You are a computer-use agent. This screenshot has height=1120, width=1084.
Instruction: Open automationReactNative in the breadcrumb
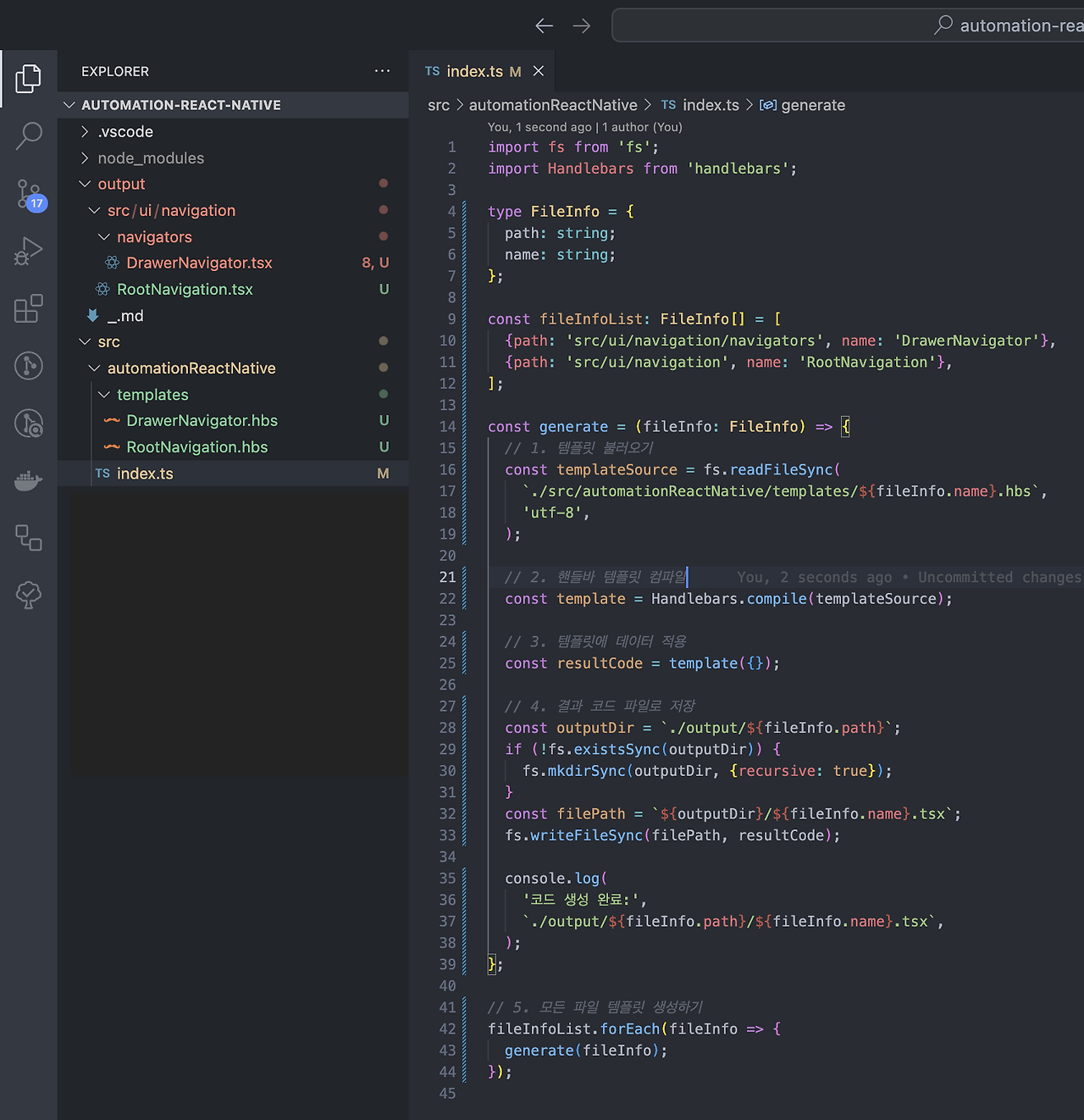(553, 105)
